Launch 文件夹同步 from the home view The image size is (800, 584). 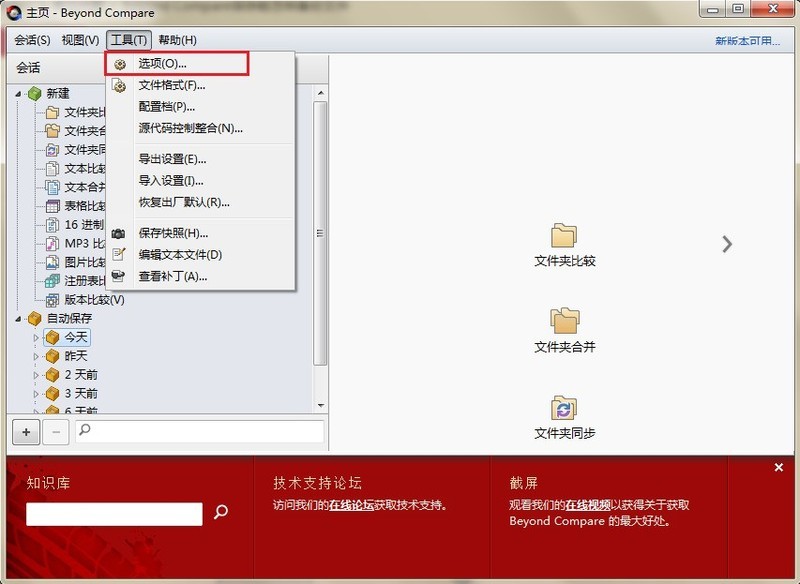(564, 418)
